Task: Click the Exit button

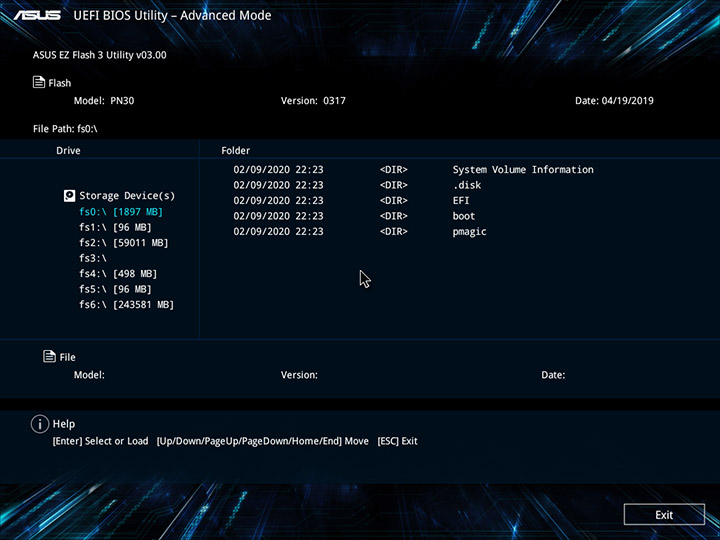Action: (x=664, y=514)
